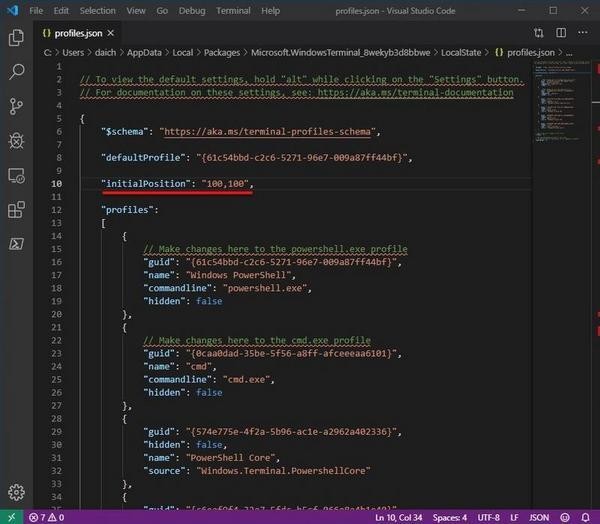Click the Users breadcrumb segment
The image size is (600, 524).
(x=73, y=52)
